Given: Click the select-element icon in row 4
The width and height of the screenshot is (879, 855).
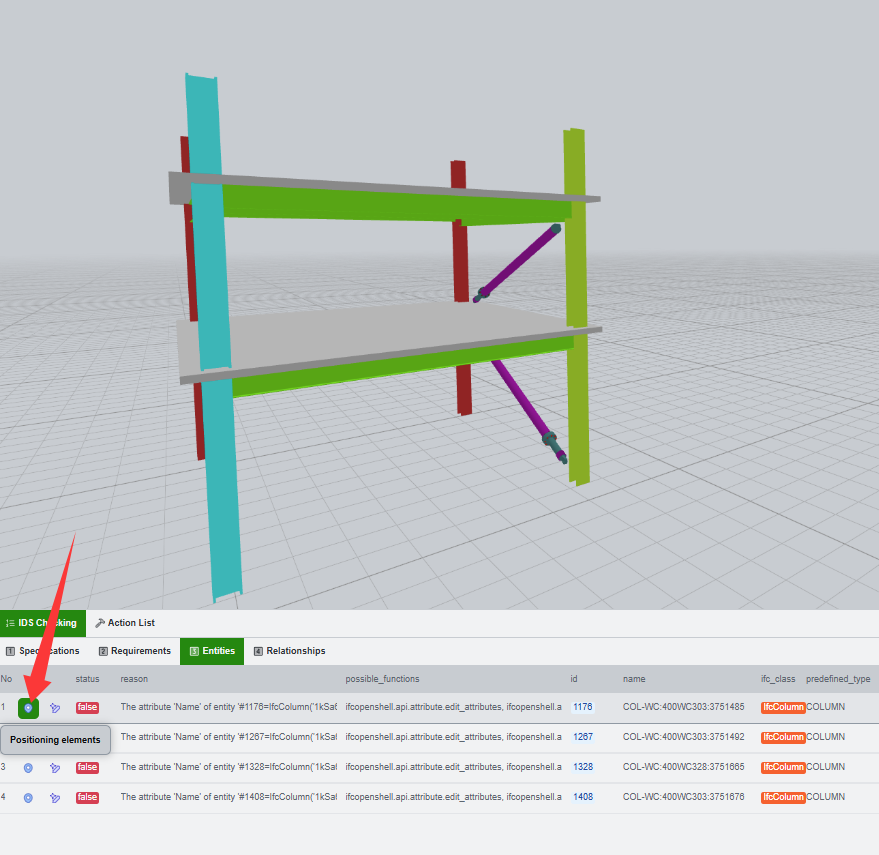Looking at the screenshot, I should [55, 797].
